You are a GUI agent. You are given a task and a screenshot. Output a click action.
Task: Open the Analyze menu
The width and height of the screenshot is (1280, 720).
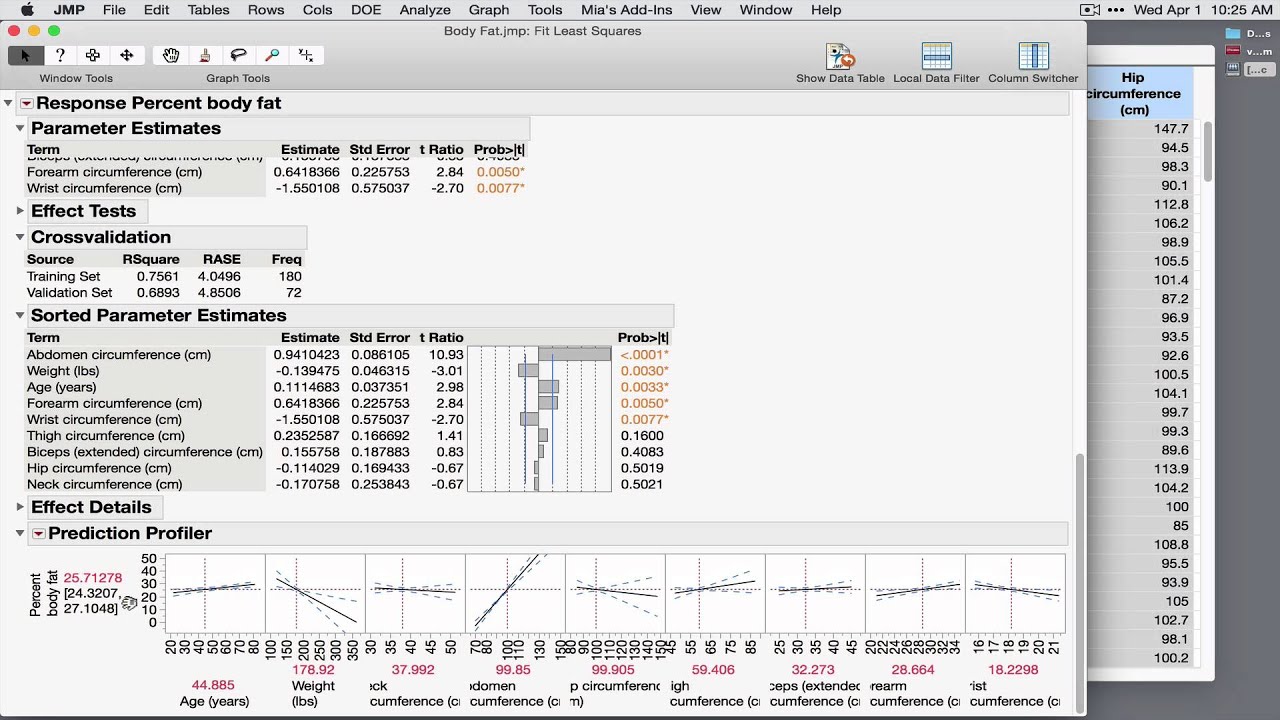click(x=425, y=9)
